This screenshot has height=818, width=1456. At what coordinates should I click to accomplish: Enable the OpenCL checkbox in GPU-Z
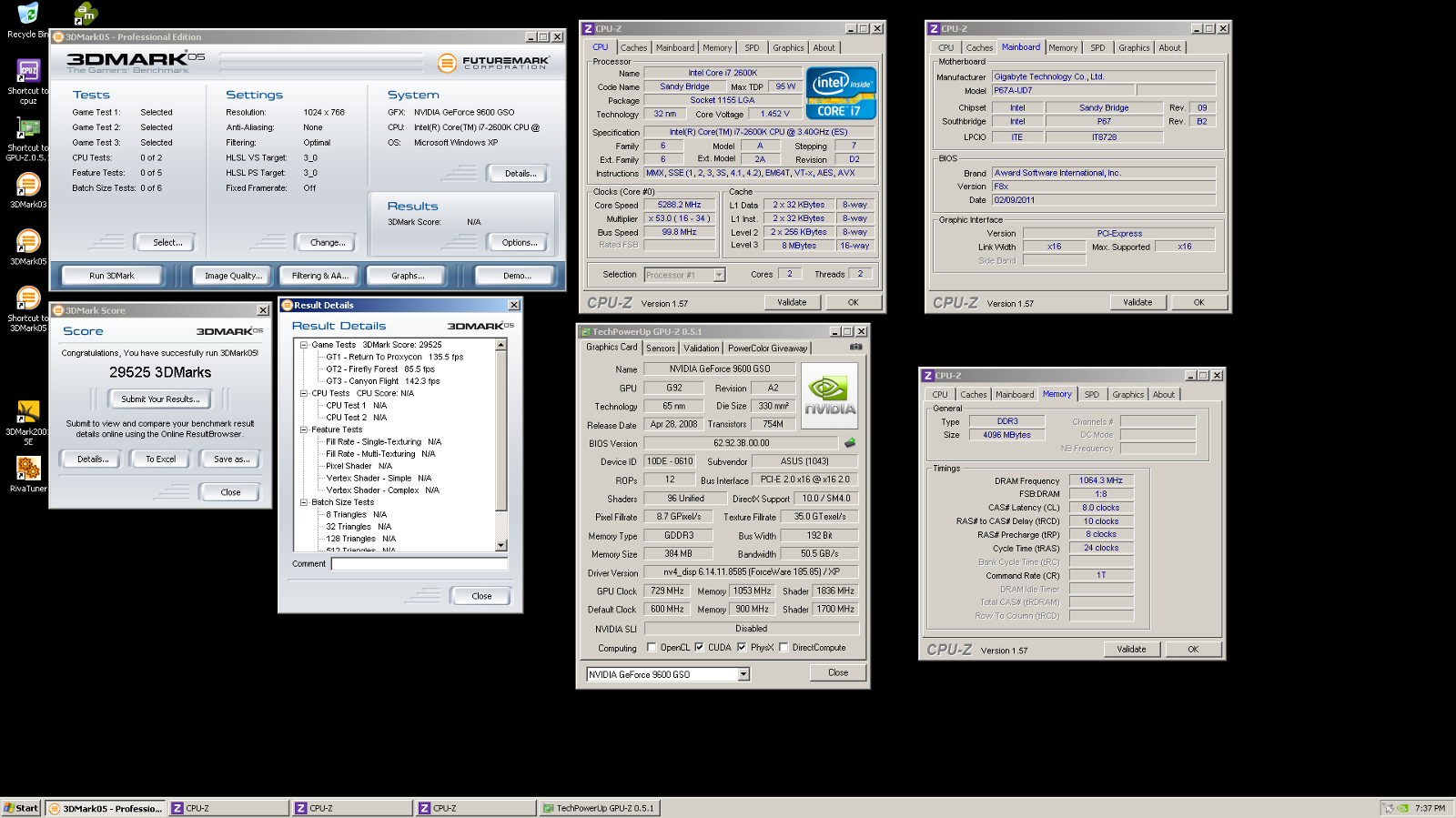point(652,648)
